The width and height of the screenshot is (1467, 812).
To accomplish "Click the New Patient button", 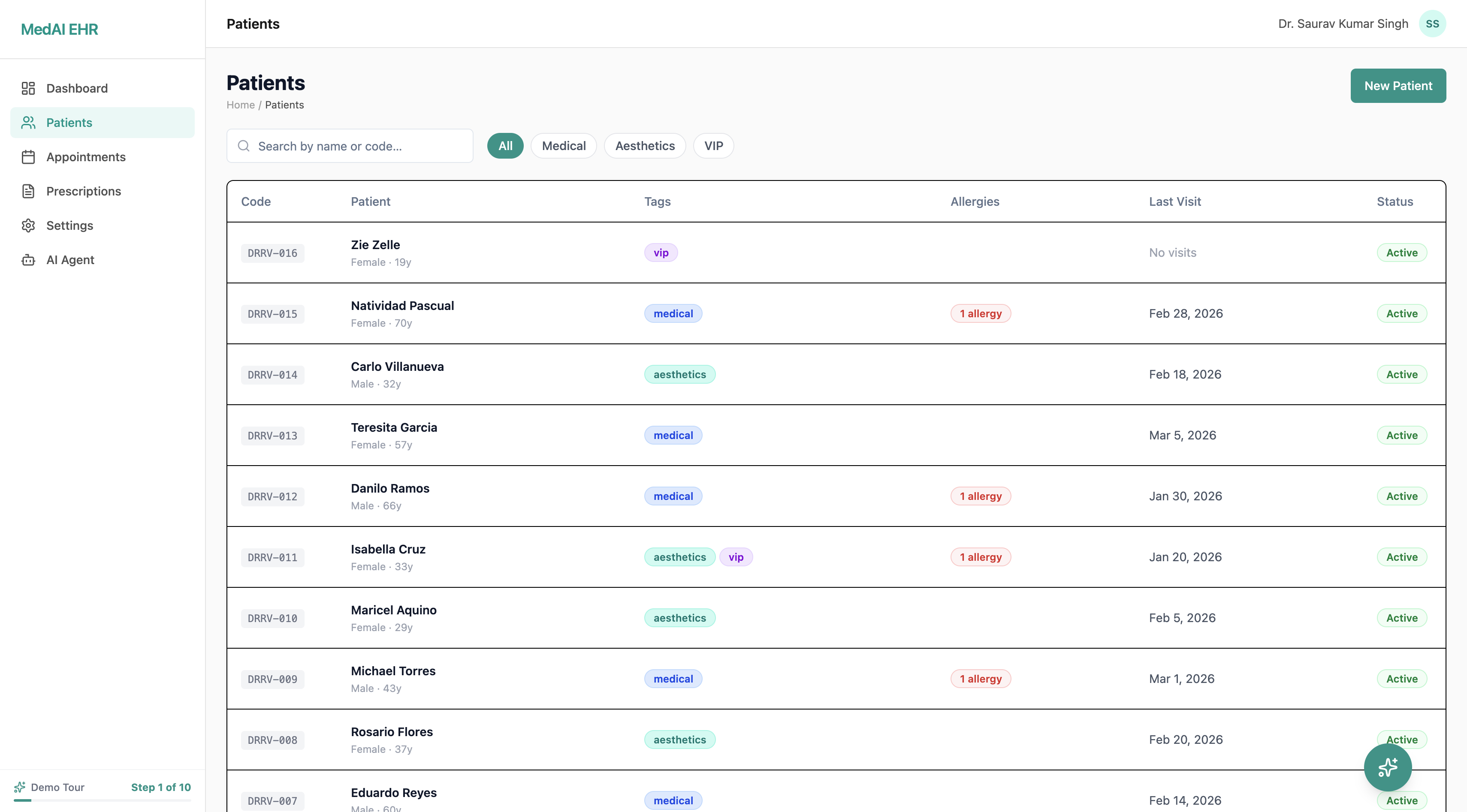I will coord(1398,86).
